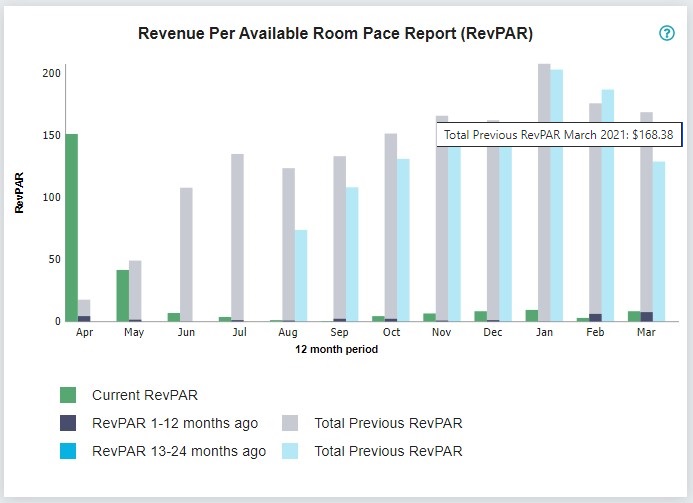Image resolution: width=693 pixels, height=503 pixels.
Task: Click the light blue February bar
Action: click(608, 205)
